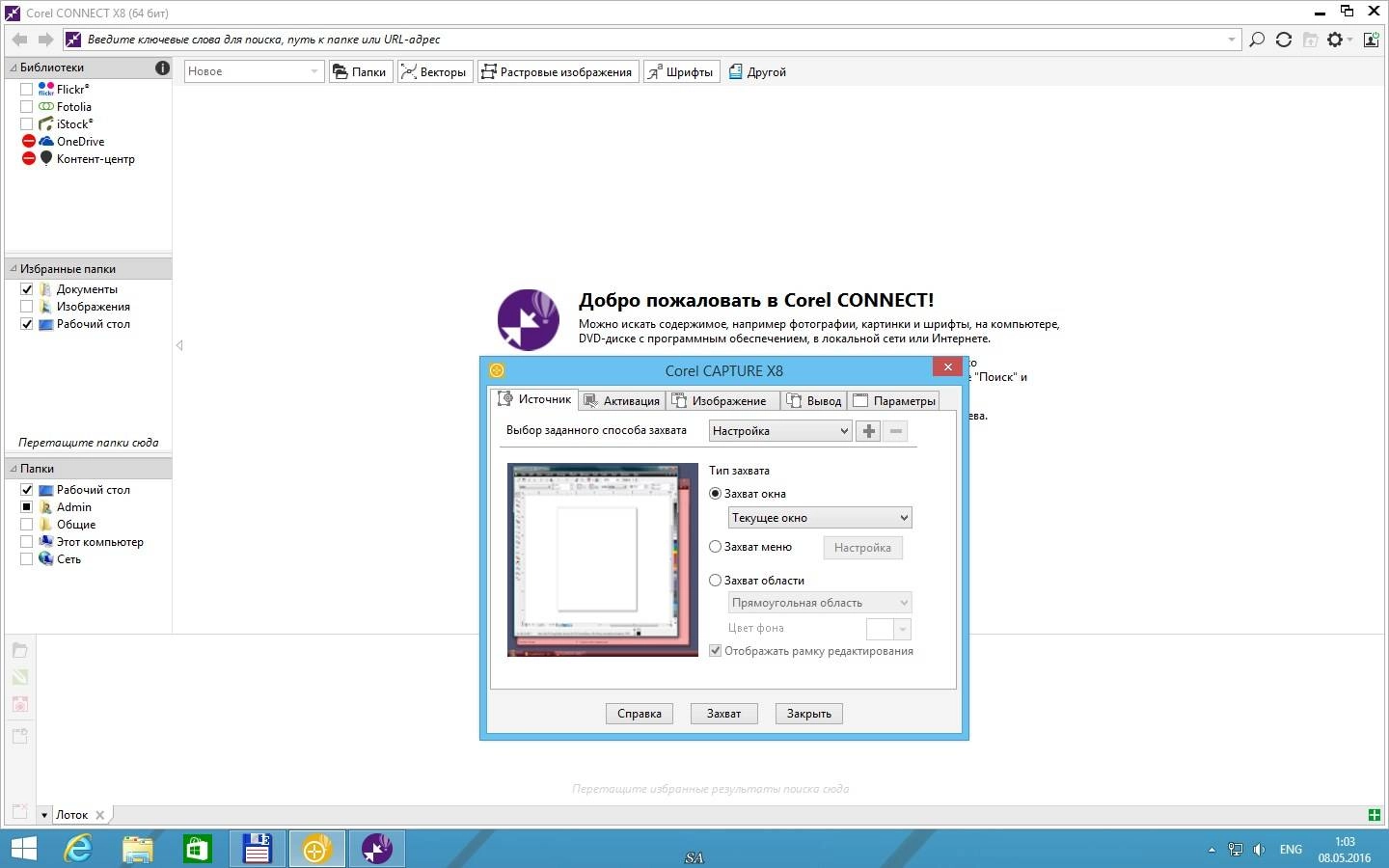This screenshot has height=868, width=1389.
Task: Open the Цвет фона color picker
Action: [888, 629]
